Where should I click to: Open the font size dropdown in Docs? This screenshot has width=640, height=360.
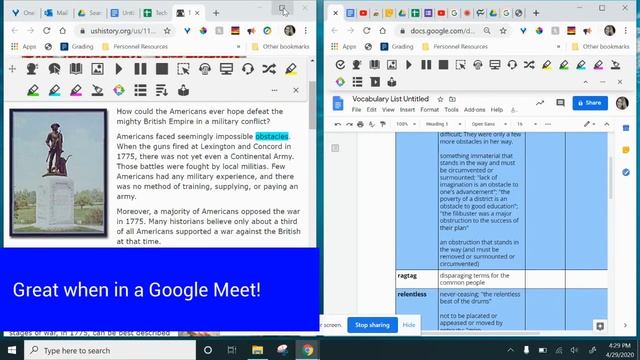click(526, 124)
